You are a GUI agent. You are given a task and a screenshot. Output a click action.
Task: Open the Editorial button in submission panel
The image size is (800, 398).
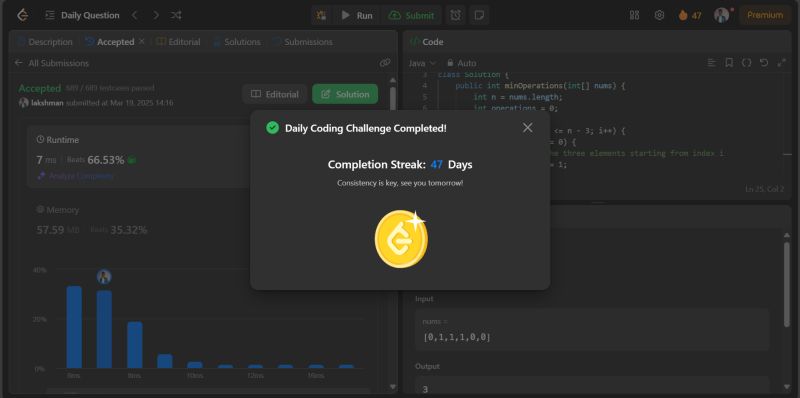(x=274, y=94)
